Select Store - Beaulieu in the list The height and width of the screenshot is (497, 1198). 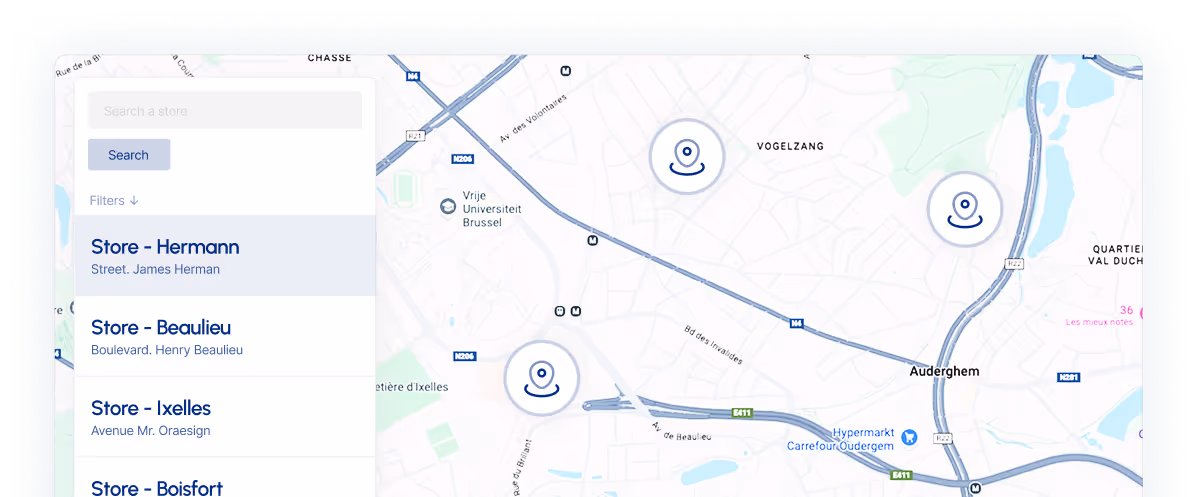pos(225,336)
